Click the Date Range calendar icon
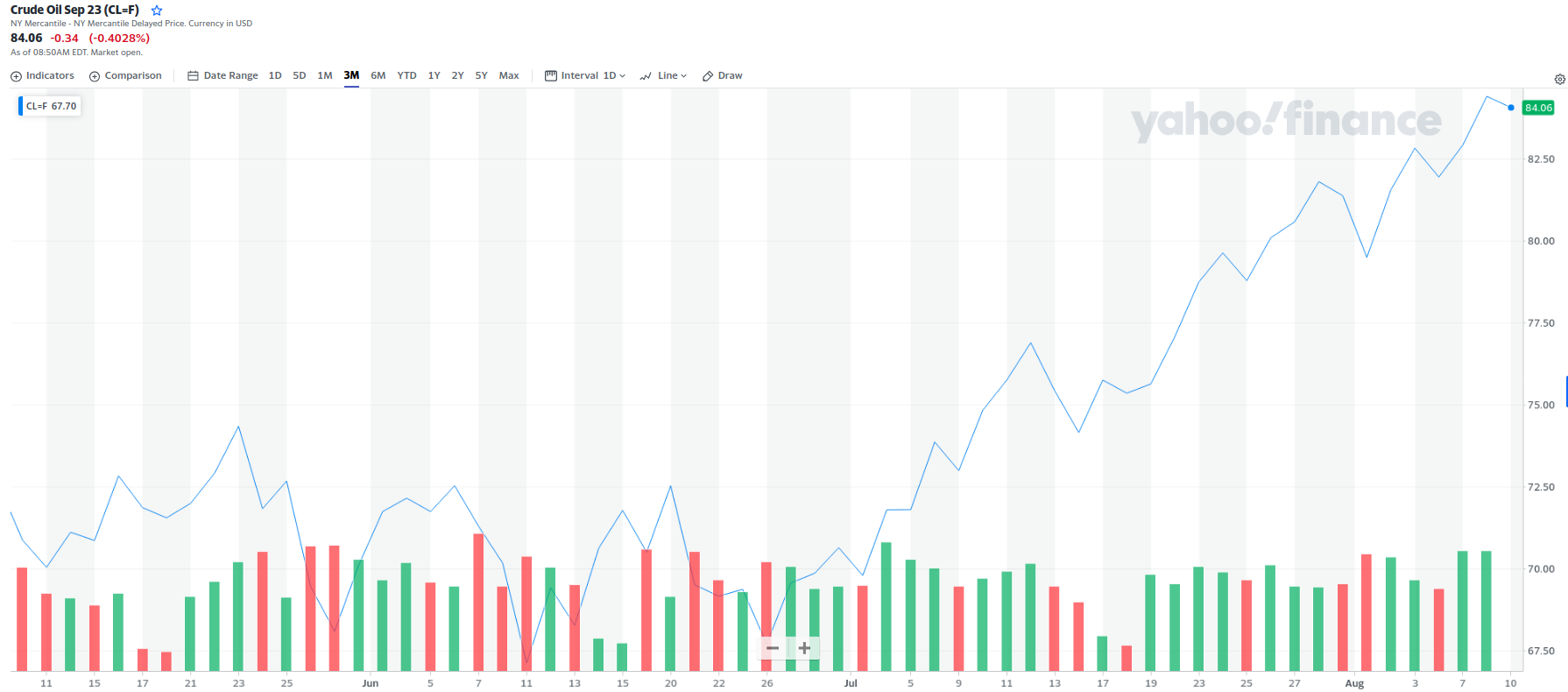 point(192,75)
